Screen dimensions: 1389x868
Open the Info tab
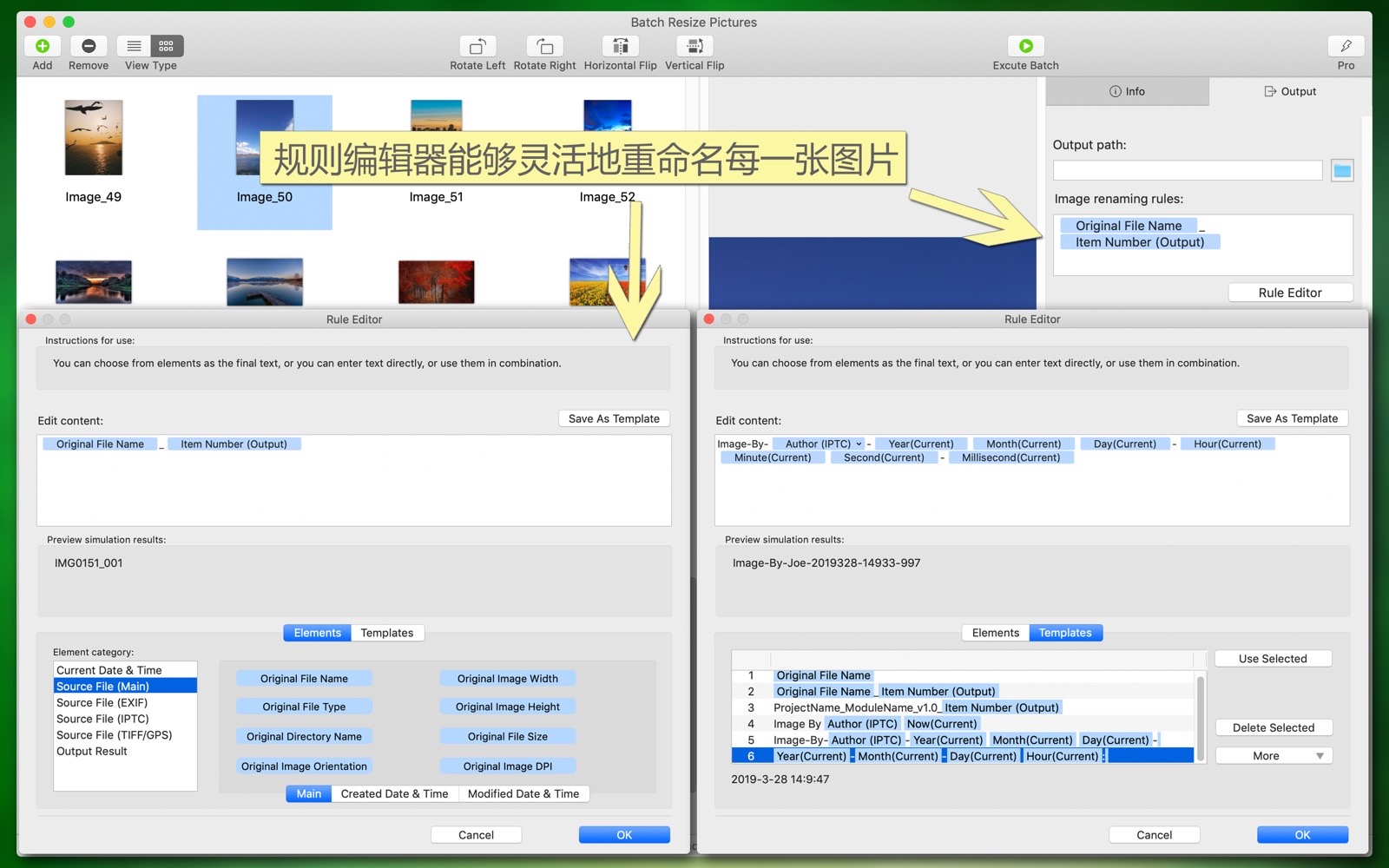[x=1127, y=91]
